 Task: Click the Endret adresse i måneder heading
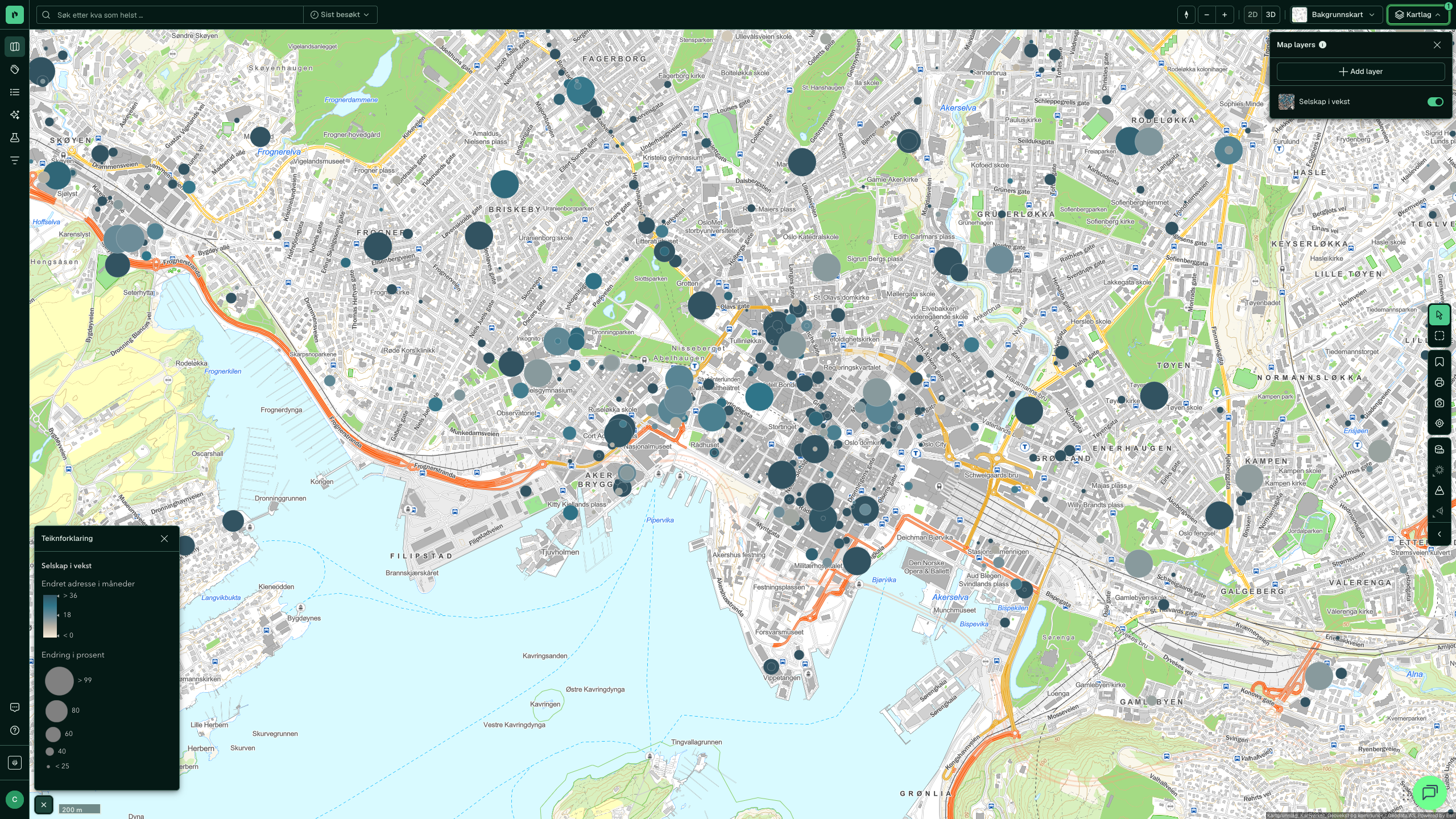tap(88, 584)
